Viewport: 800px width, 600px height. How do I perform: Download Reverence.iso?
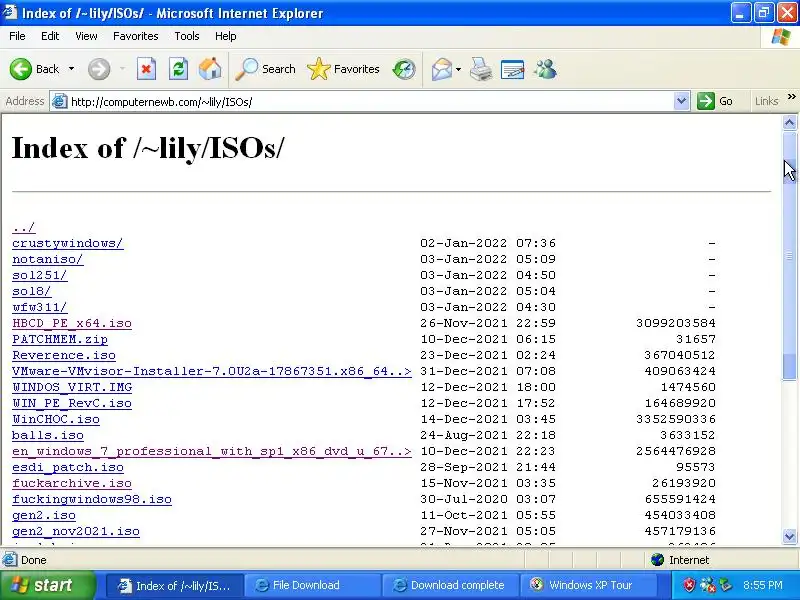pos(64,355)
